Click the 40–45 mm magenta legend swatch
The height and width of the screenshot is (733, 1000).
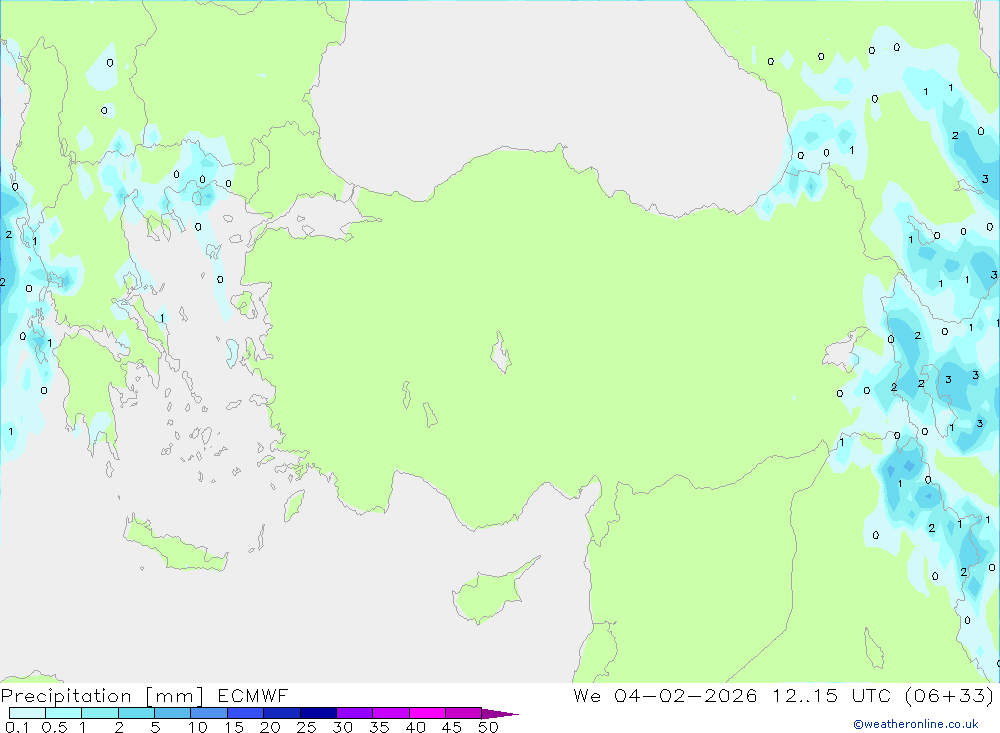point(427,713)
